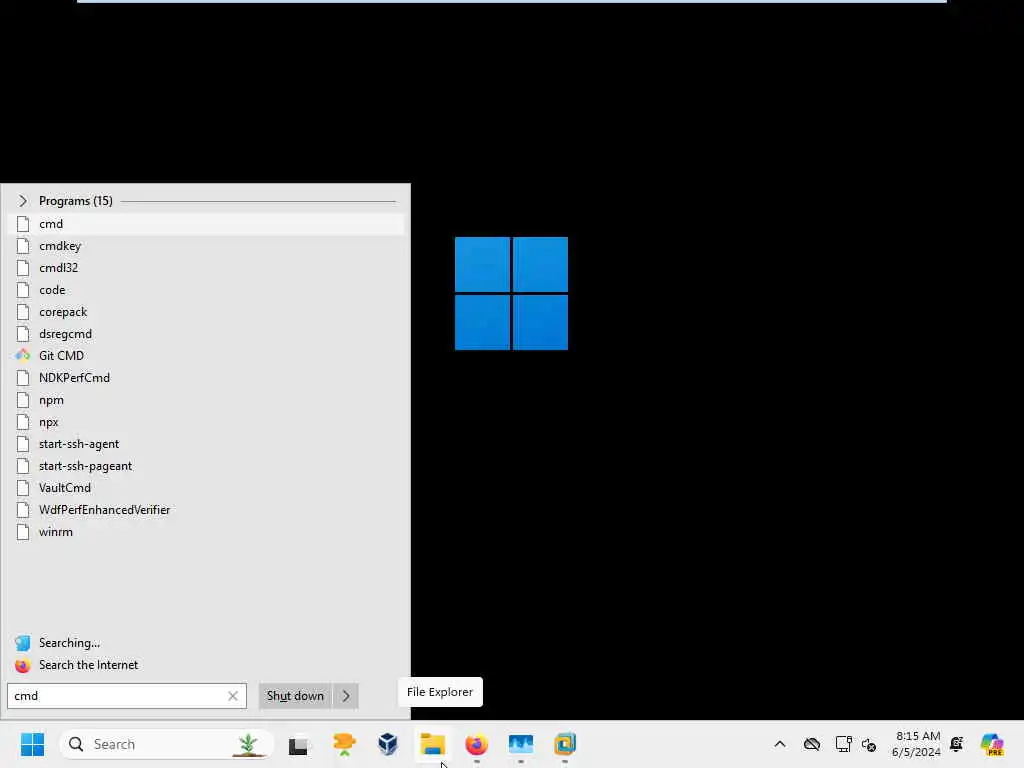The width and height of the screenshot is (1024, 768).
Task: Open the Shut down options arrow
Action: click(x=346, y=696)
